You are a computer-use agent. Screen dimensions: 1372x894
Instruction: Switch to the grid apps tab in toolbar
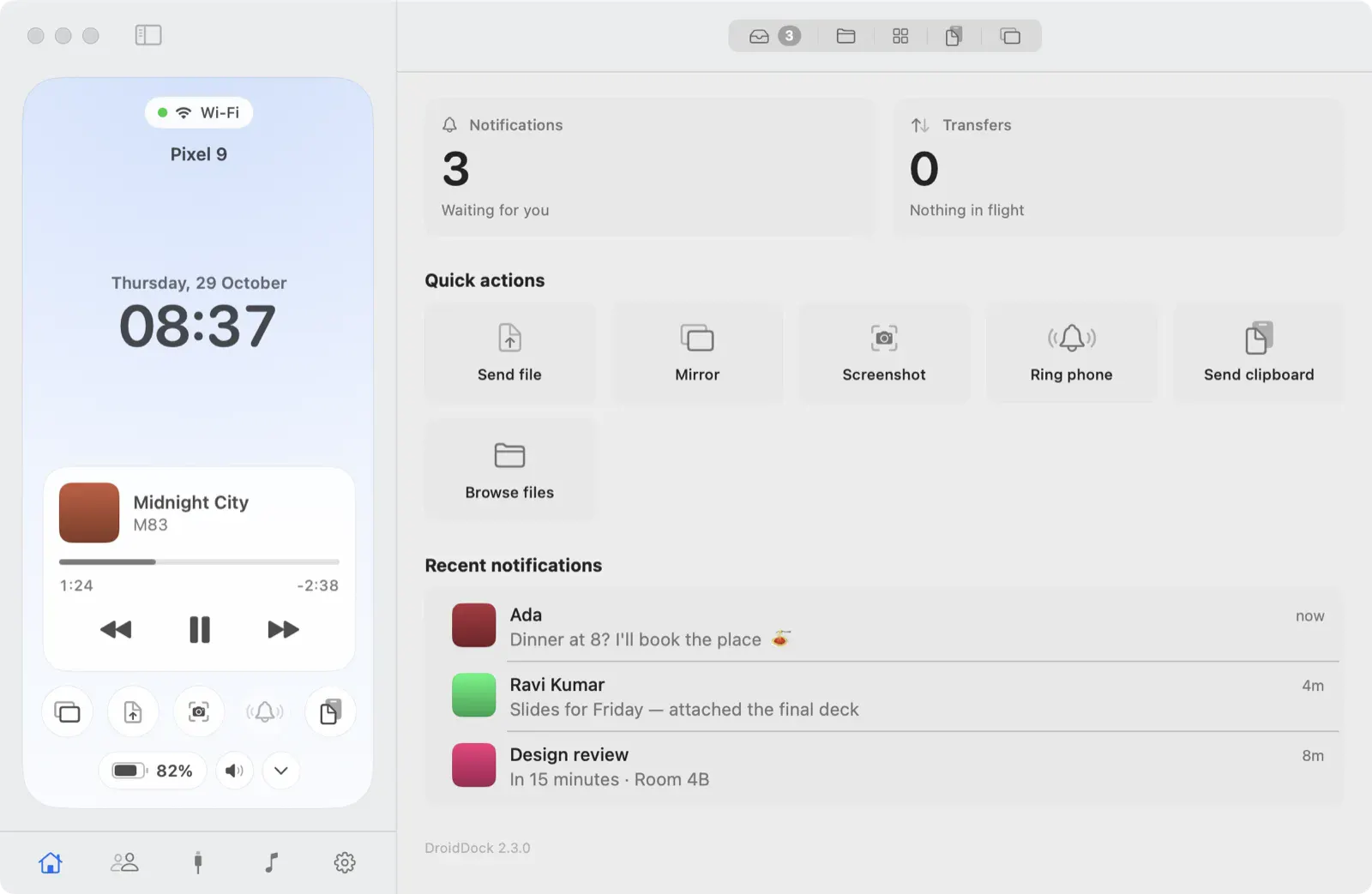pyautogui.click(x=900, y=36)
